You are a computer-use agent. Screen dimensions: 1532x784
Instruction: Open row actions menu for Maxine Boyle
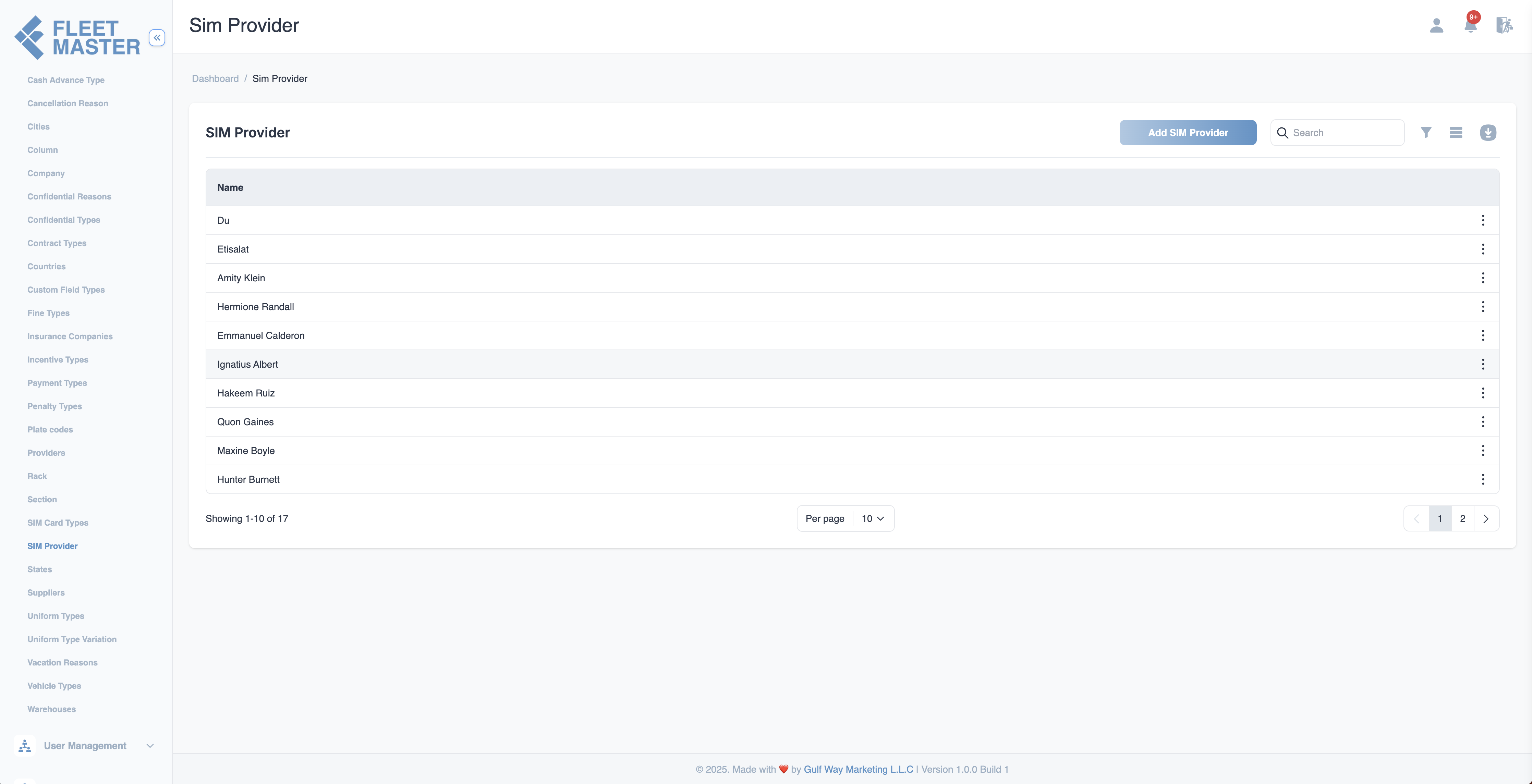point(1483,451)
